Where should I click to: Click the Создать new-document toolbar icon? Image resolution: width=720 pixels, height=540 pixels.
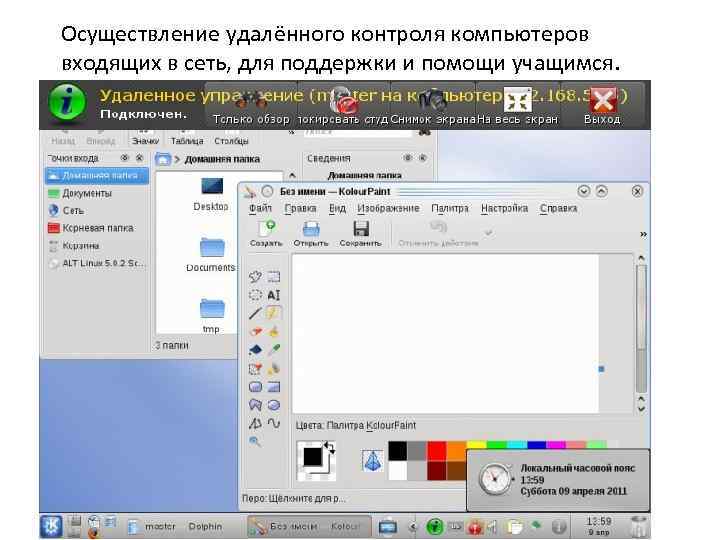[x=266, y=228]
